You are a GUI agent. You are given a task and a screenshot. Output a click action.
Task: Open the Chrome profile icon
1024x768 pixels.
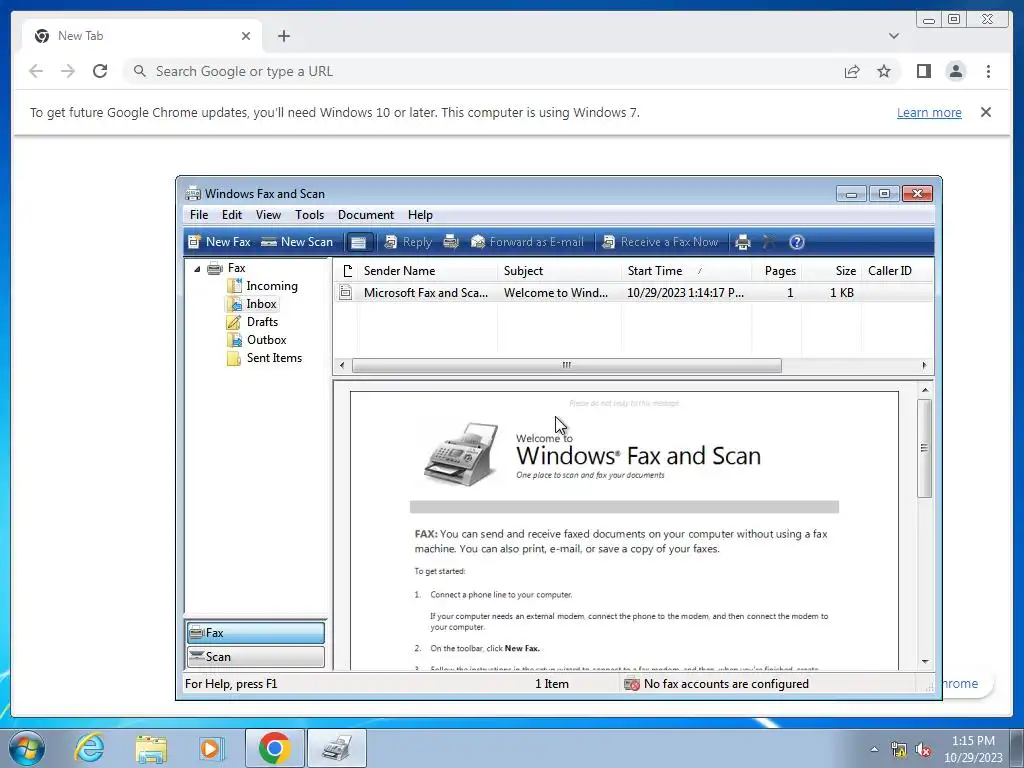pyautogui.click(x=956, y=71)
